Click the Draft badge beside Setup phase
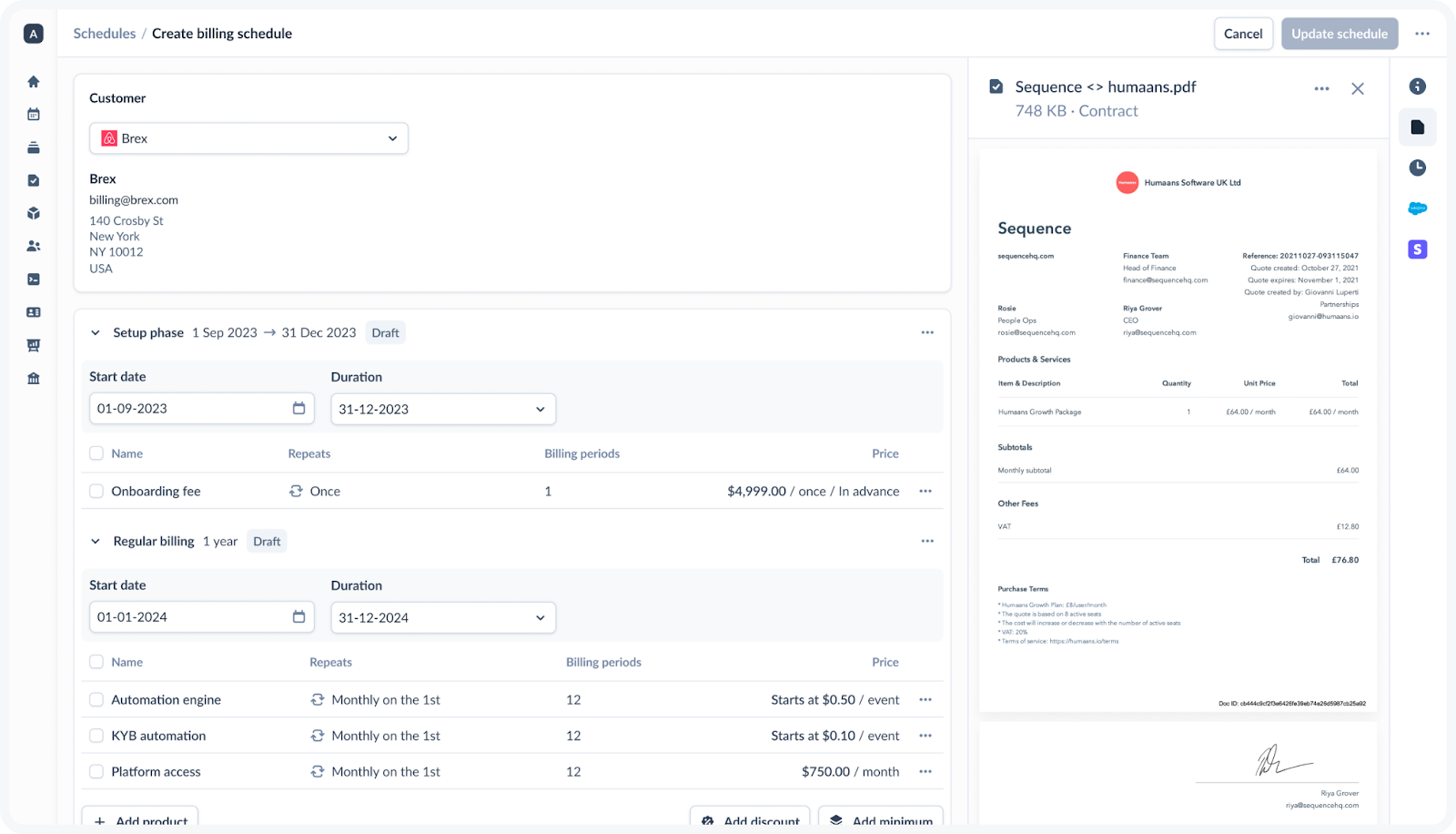The height and width of the screenshot is (834, 1456). [386, 332]
